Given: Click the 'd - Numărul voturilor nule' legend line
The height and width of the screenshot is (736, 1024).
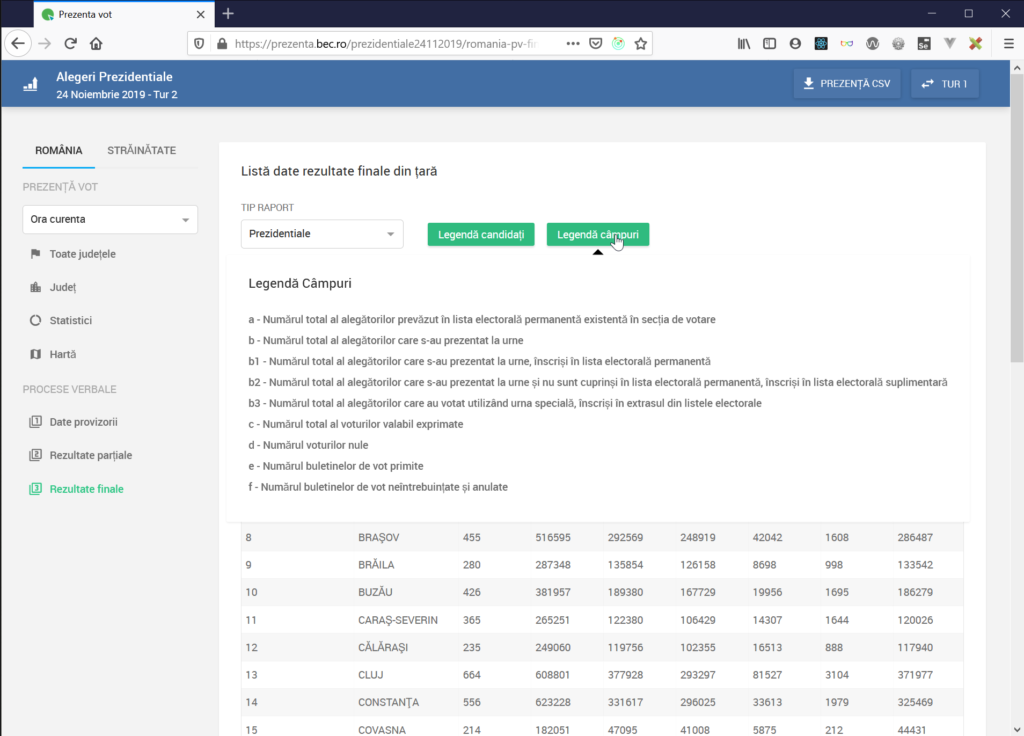Looking at the screenshot, I should pos(308,445).
